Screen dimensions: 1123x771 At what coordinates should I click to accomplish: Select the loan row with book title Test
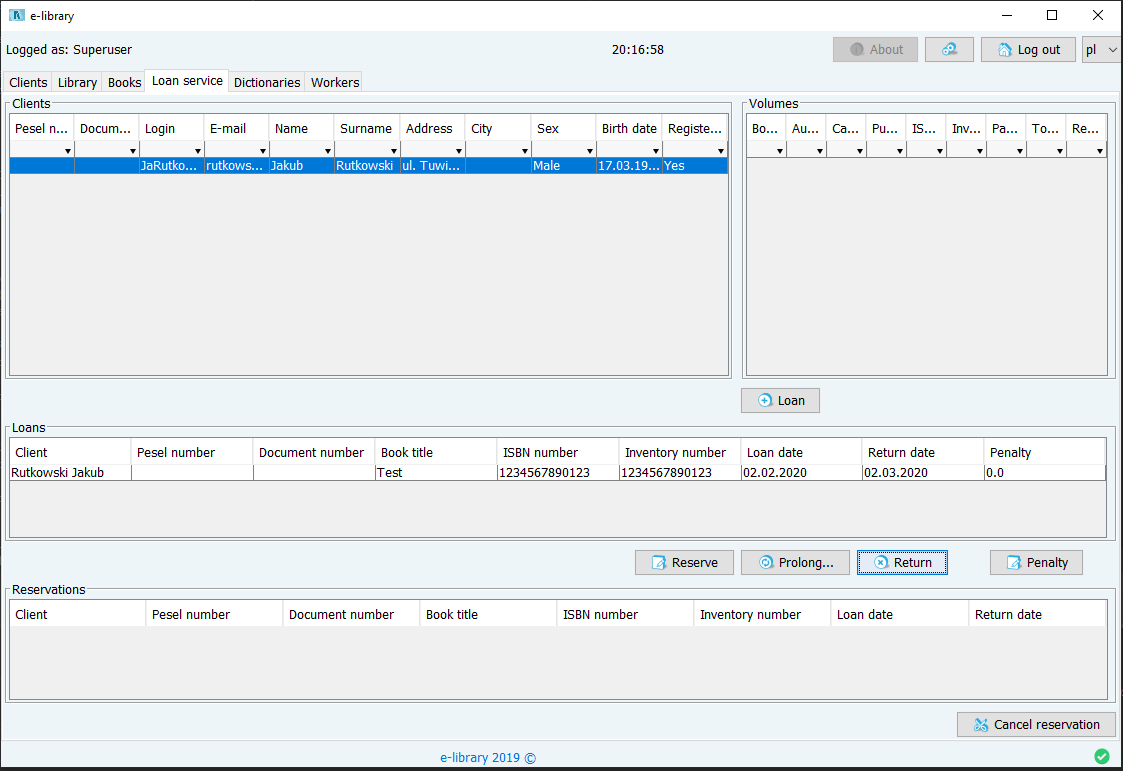[400, 472]
